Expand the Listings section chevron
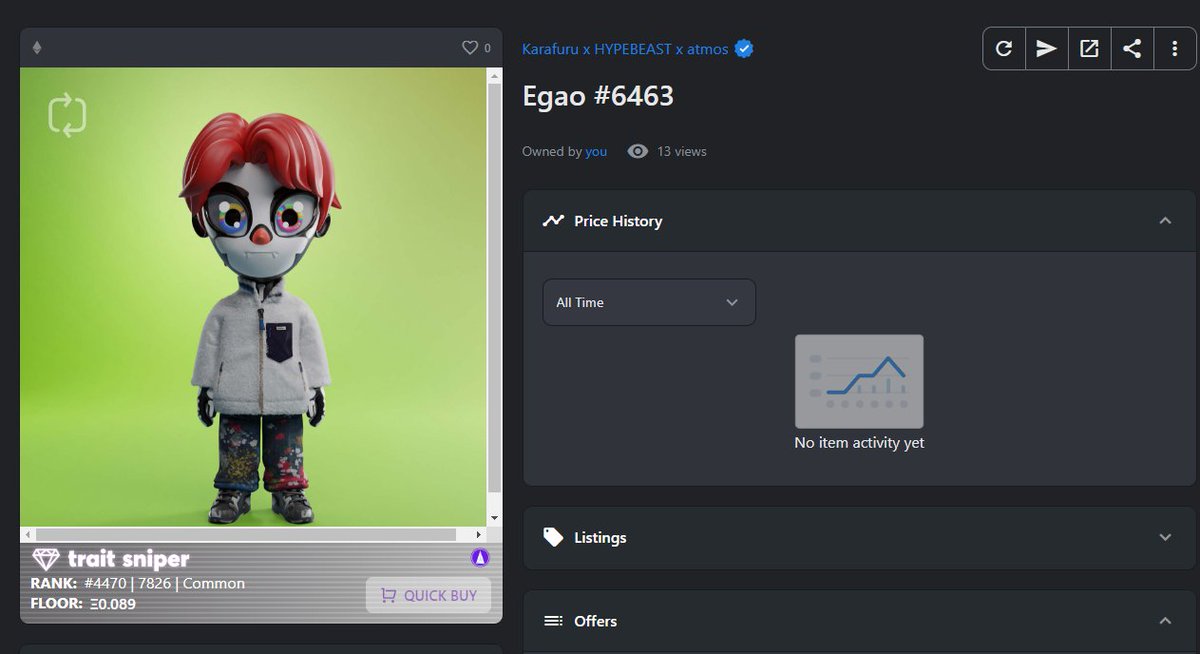 (x=1165, y=537)
